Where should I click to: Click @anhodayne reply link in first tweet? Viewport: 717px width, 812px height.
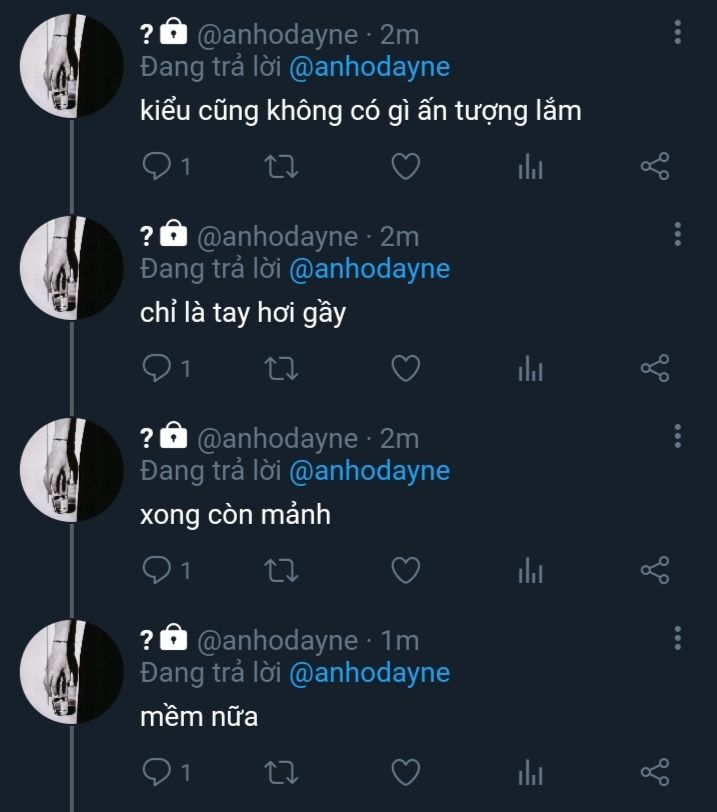click(369, 67)
